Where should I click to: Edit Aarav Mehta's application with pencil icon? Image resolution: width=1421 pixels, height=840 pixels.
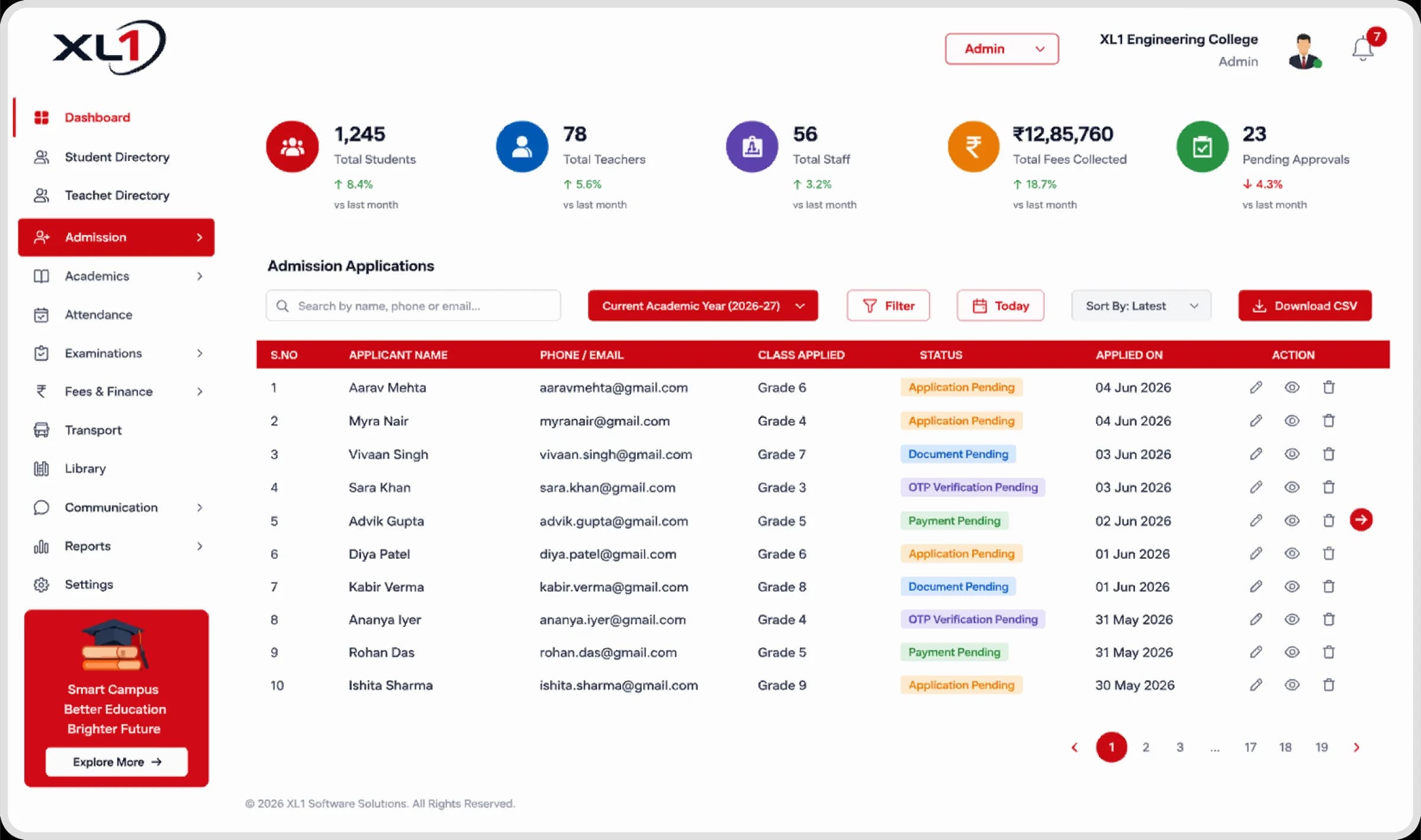pos(1256,387)
